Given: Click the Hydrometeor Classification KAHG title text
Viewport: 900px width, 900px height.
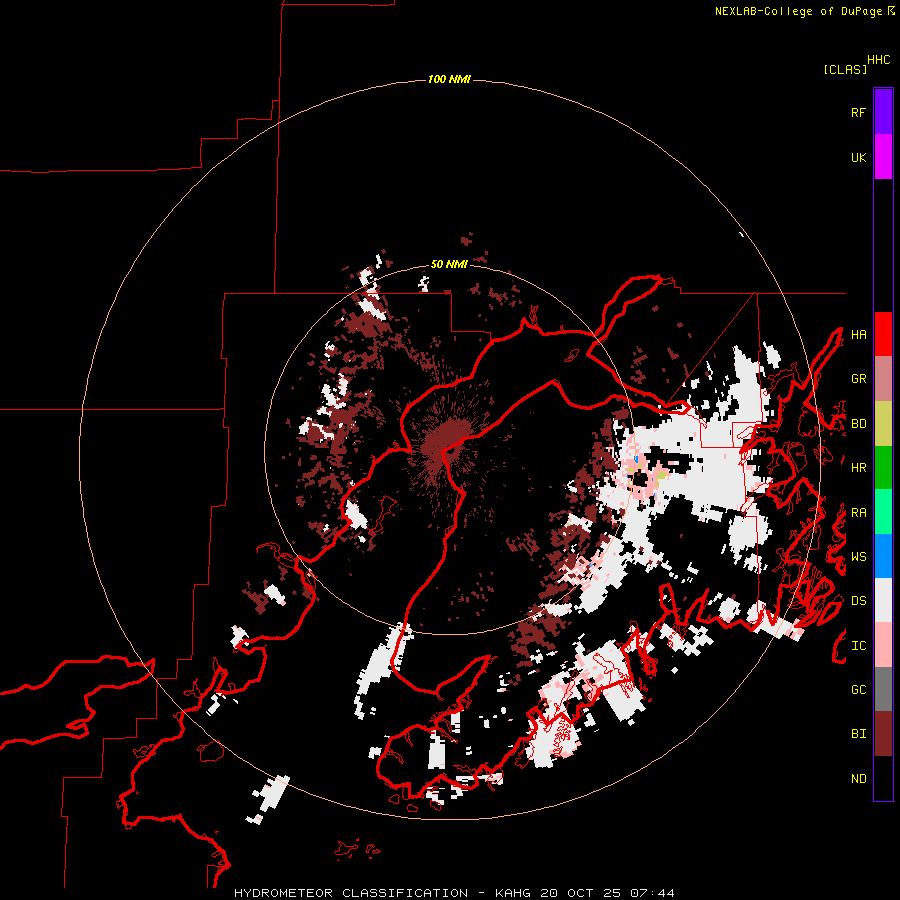Looking at the screenshot, I should 454,893.
